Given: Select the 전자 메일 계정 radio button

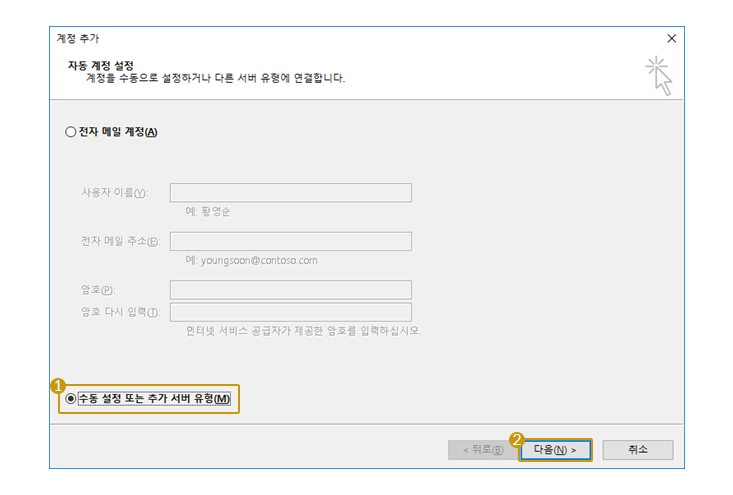Looking at the screenshot, I should pyautogui.click(x=70, y=132).
